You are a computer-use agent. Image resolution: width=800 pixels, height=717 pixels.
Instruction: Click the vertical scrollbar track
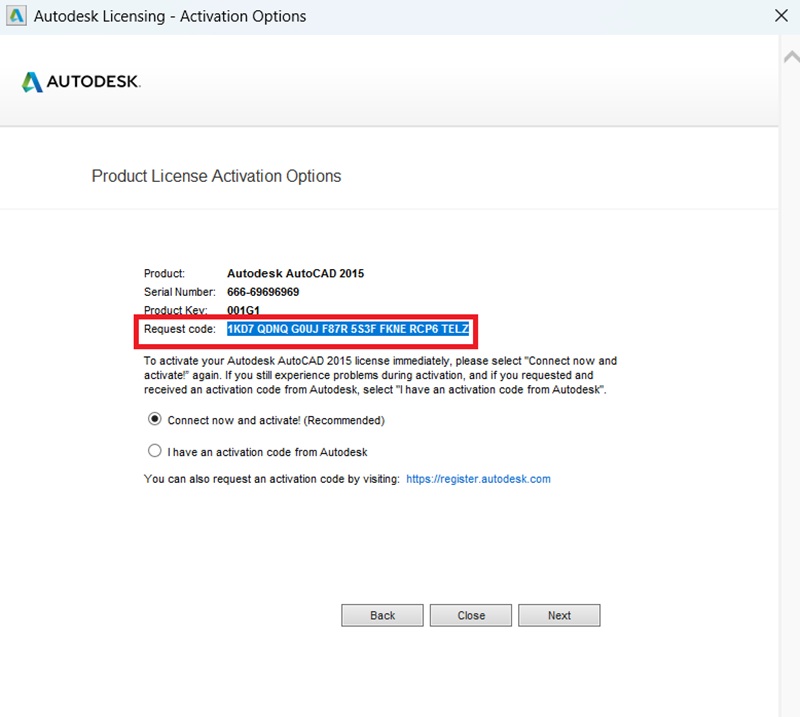point(790,400)
